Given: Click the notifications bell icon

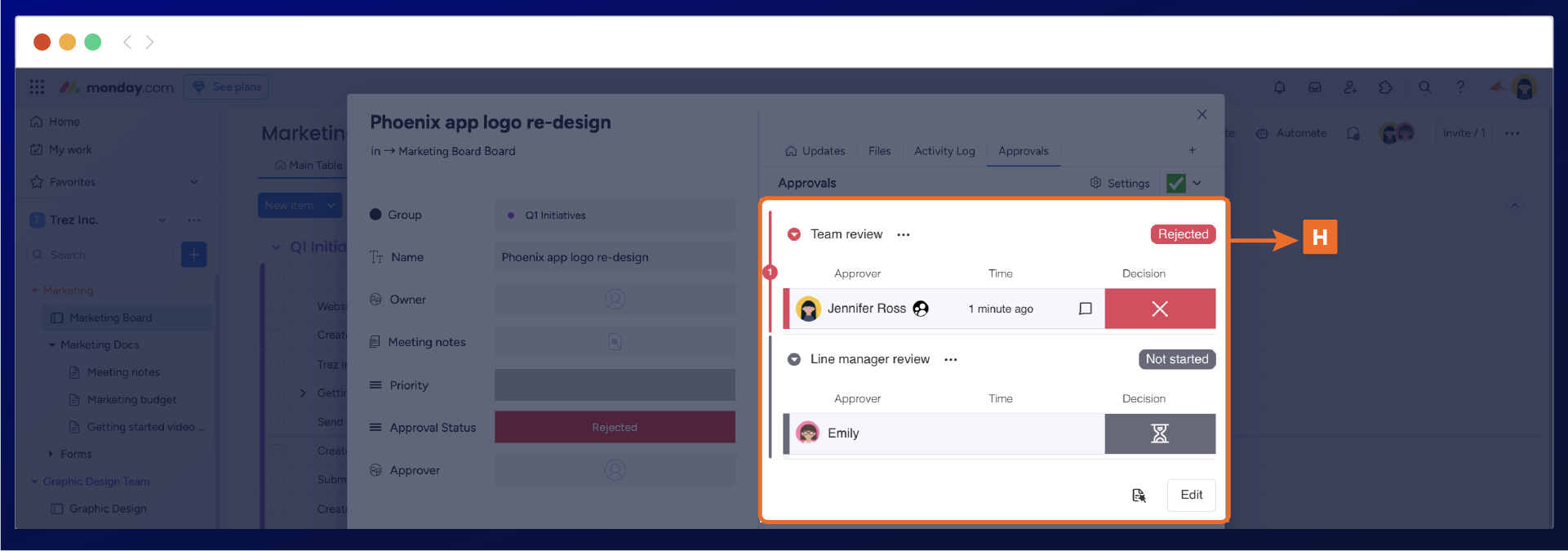Looking at the screenshot, I should 1279,87.
